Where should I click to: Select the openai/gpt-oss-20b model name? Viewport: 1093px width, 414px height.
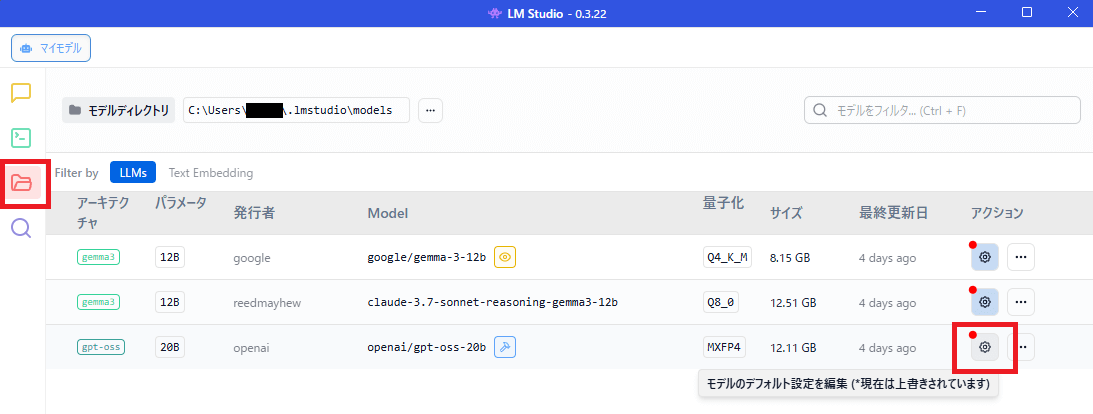point(427,346)
